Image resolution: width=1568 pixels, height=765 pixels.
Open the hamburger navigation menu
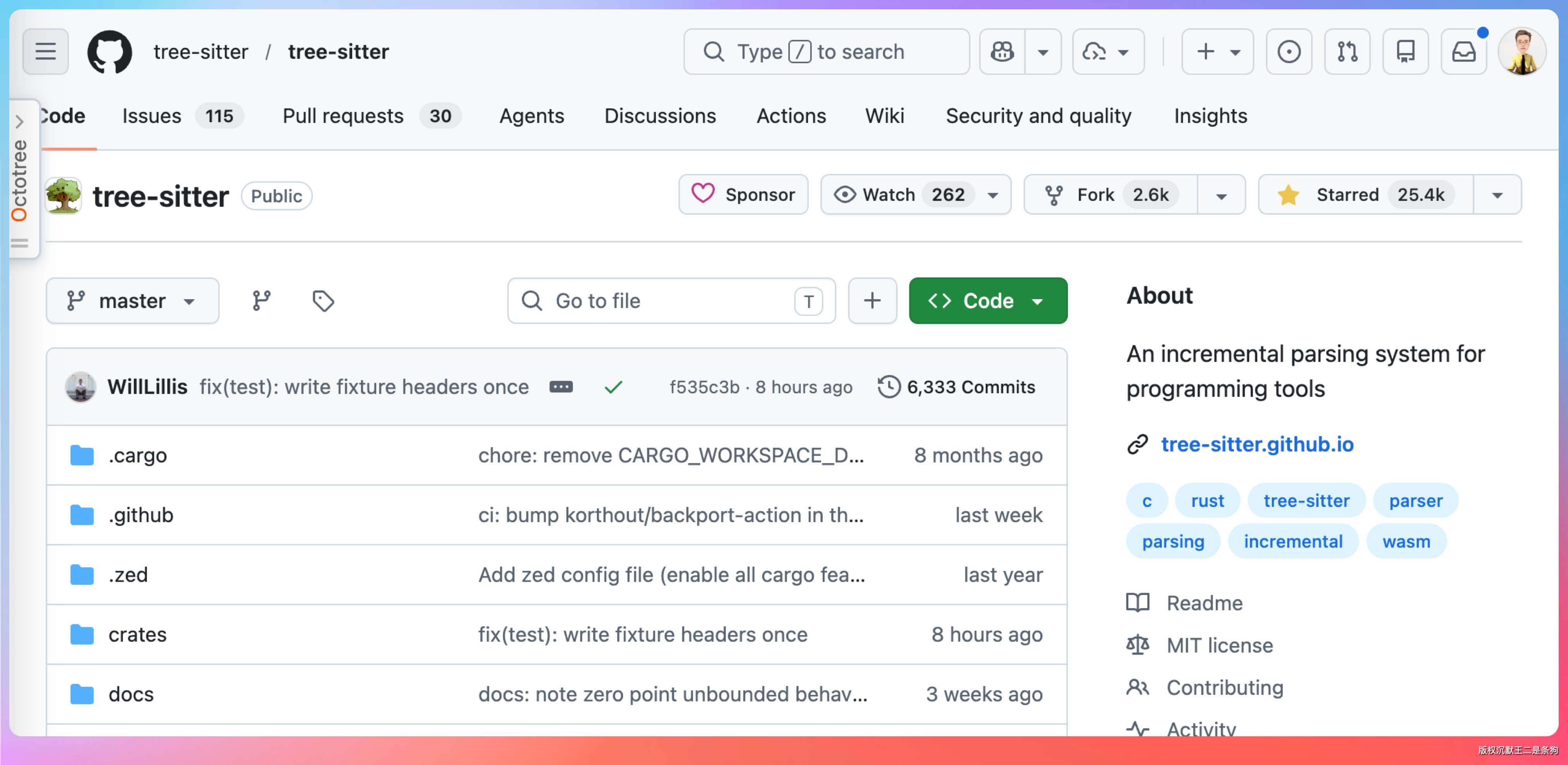pyautogui.click(x=46, y=52)
